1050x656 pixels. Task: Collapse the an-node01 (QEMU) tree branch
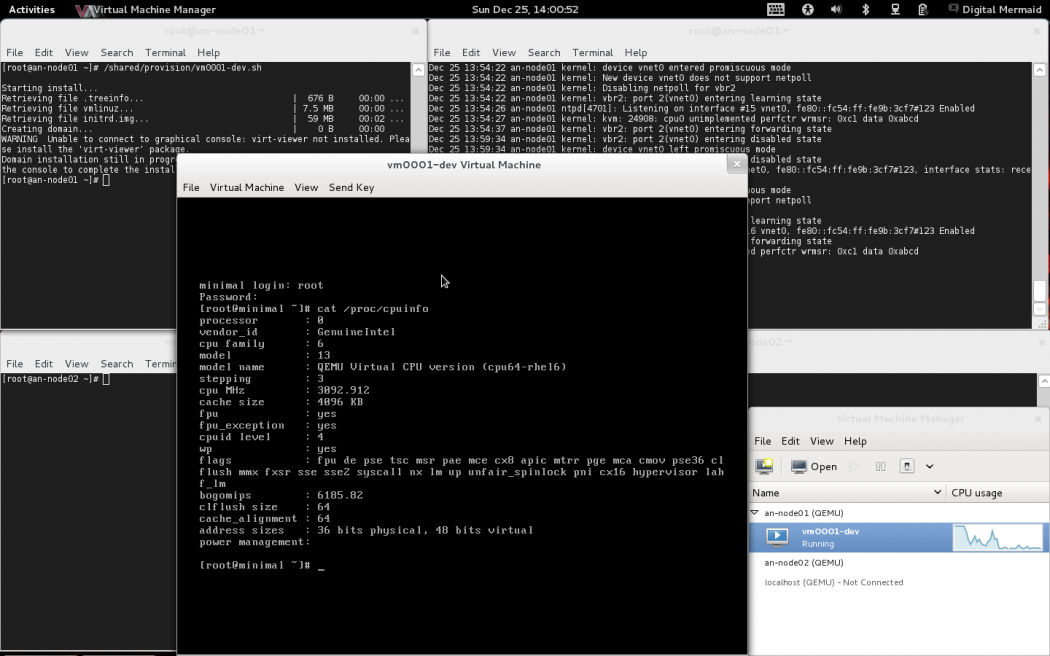(756, 512)
